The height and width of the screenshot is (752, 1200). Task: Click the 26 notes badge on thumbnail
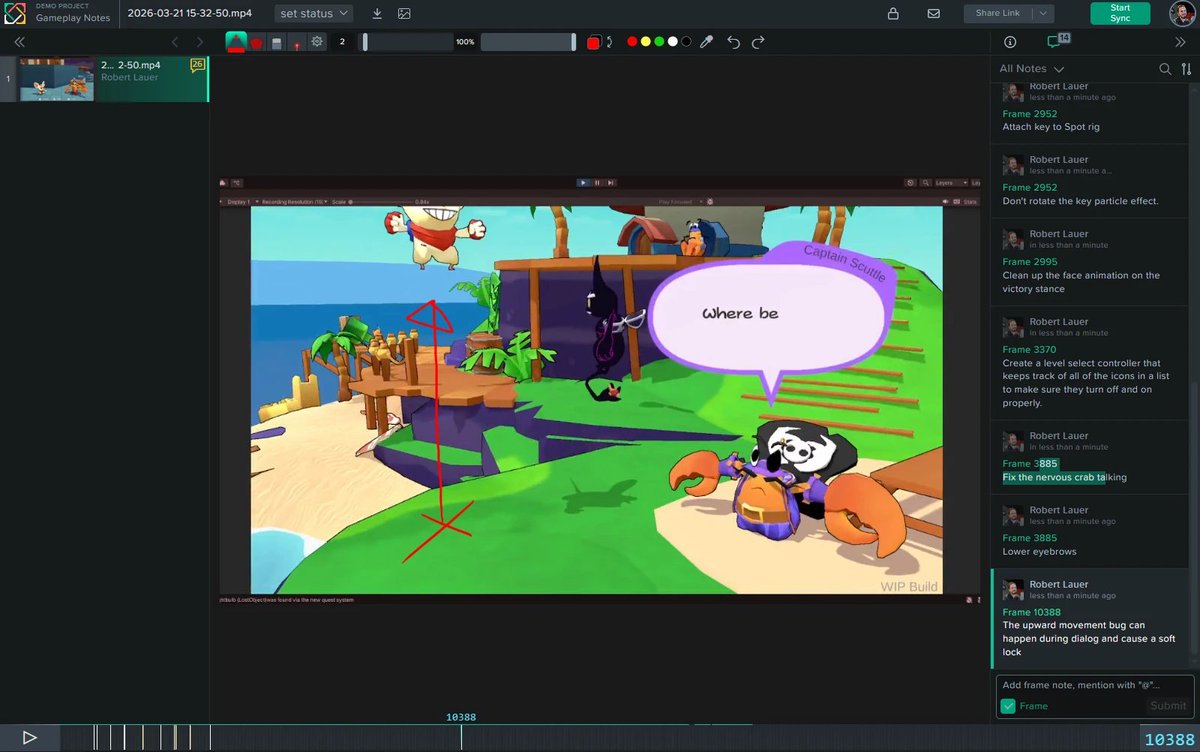197,65
